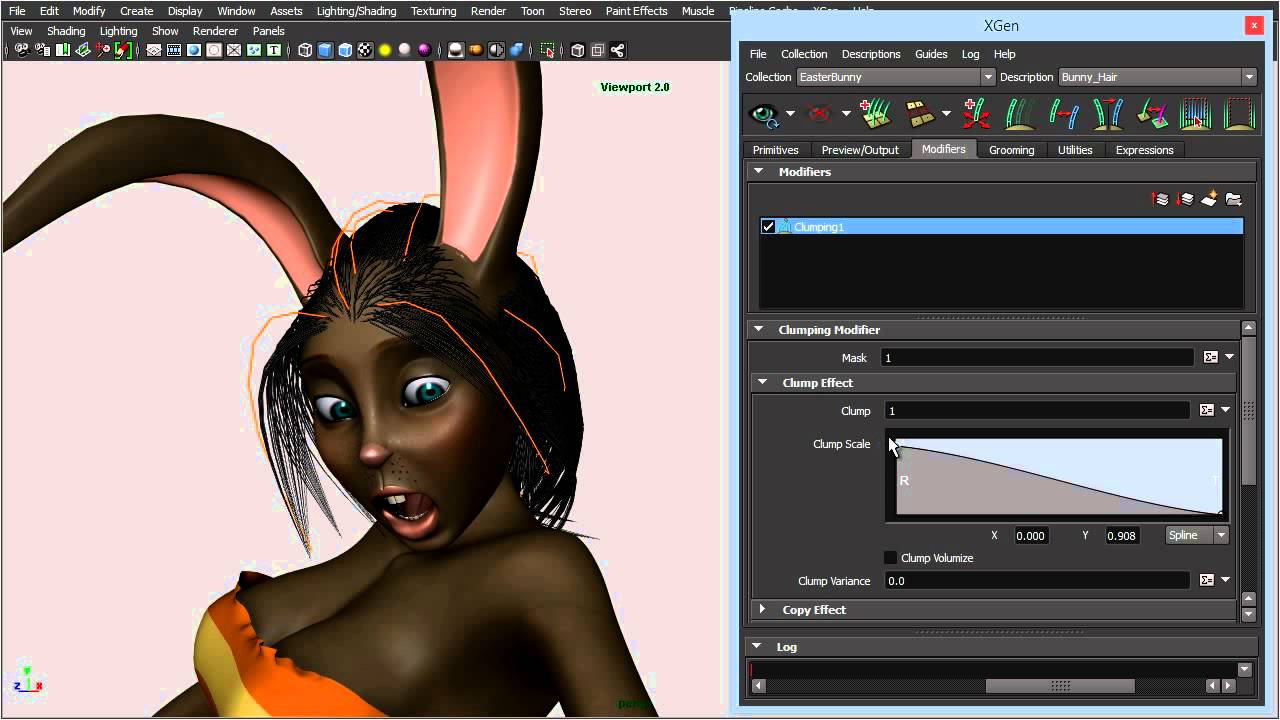Click the Clump Scale ramp curve

(1058, 478)
